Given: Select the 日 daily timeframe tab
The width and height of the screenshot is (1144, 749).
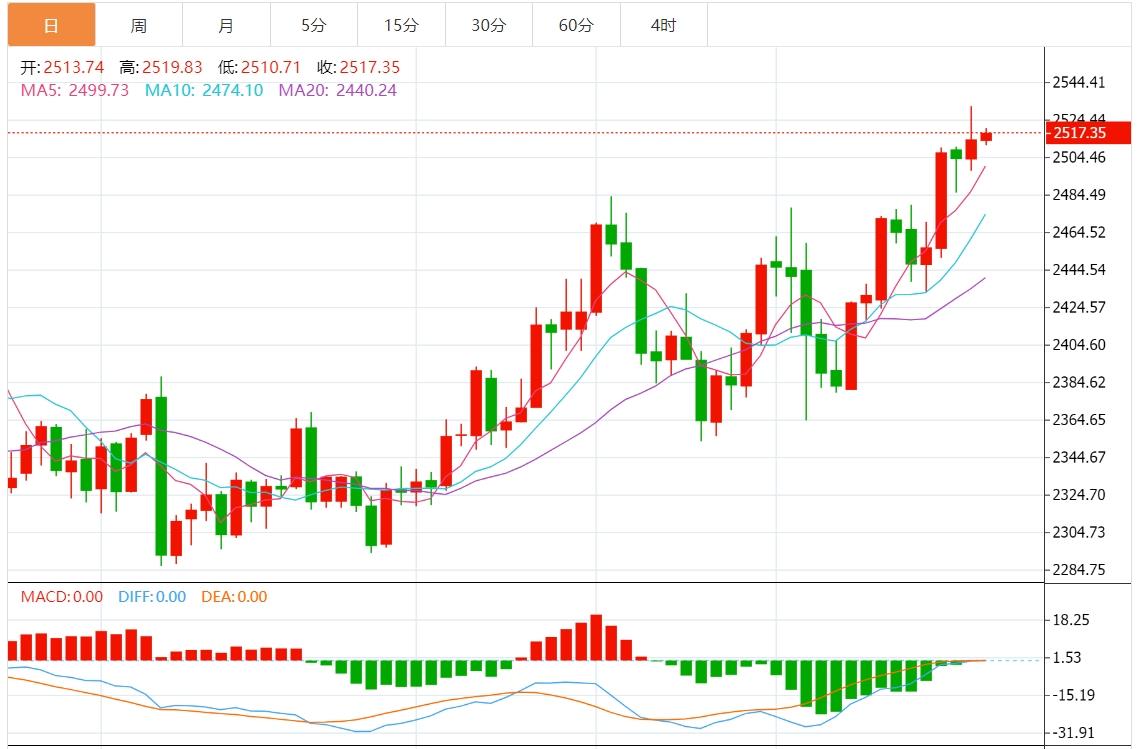Looking at the screenshot, I should click(x=51, y=26).
